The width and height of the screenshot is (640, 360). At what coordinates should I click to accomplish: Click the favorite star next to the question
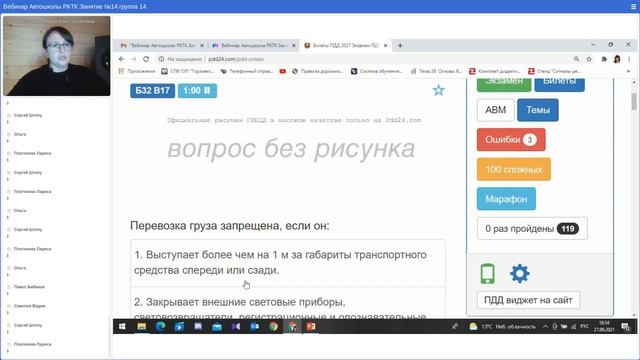(x=438, y=90)
